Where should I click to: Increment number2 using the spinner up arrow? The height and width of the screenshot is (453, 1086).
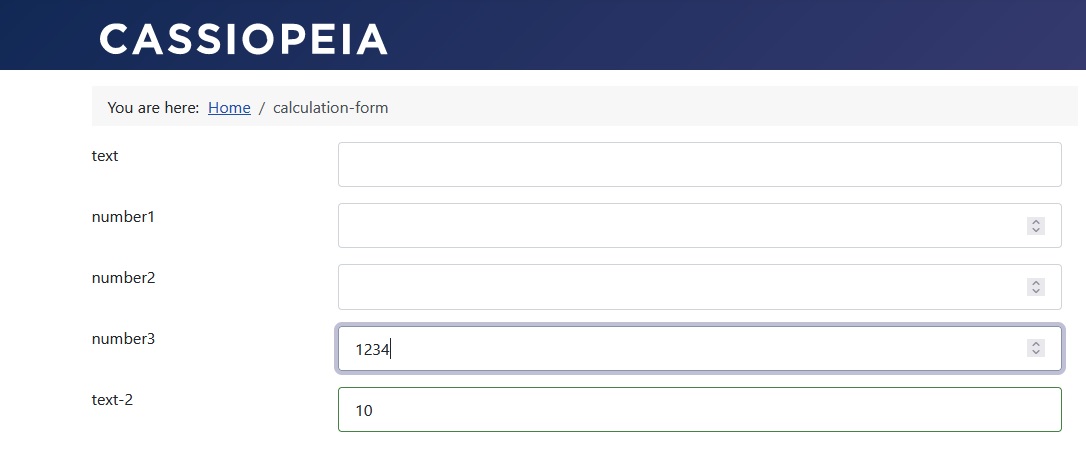click(1036, 282)
